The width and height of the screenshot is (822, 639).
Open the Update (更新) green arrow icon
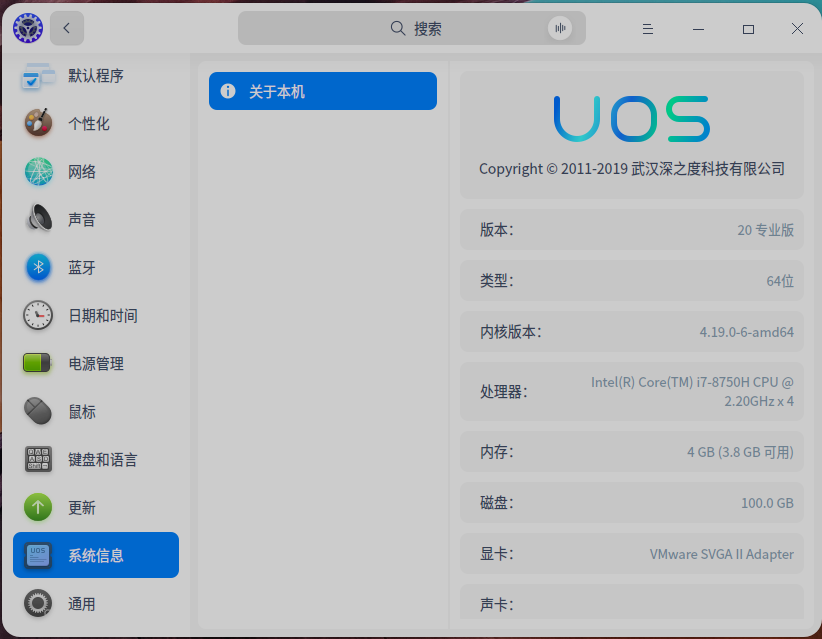pyautogui.click(x=38, y=507)
